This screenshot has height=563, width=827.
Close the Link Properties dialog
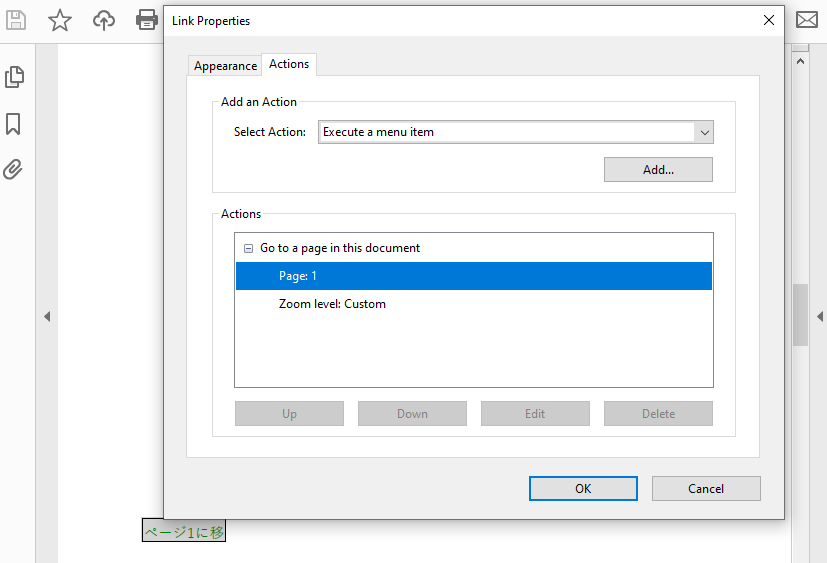point(768,20)
